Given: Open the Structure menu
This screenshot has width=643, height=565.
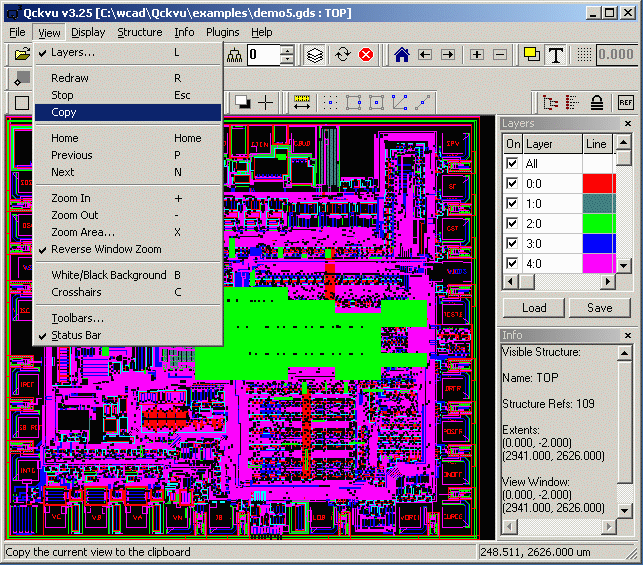Looking at the screenshot, I should point(140,32).
